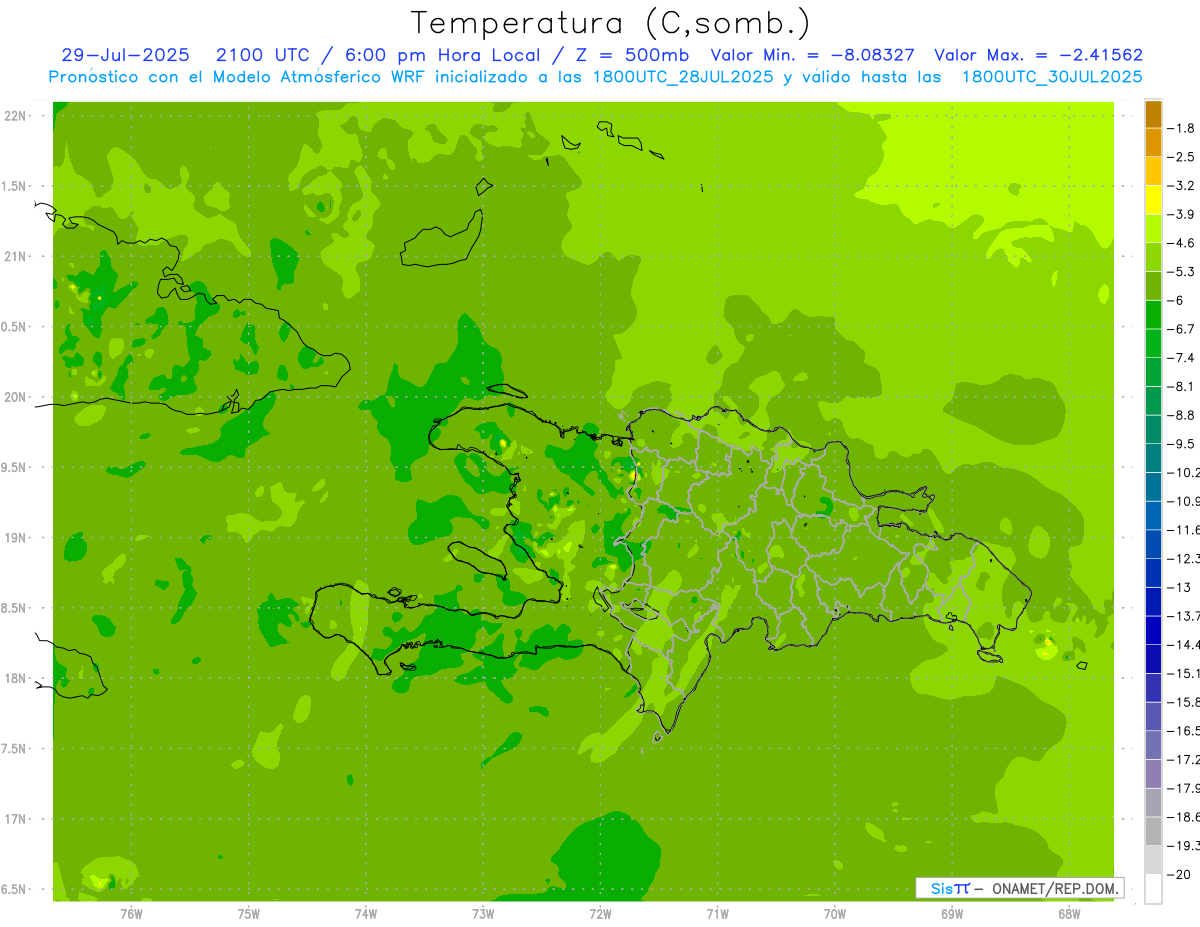Pick the olive-green swatch between -5.3 and -6

click(1153, 286)
